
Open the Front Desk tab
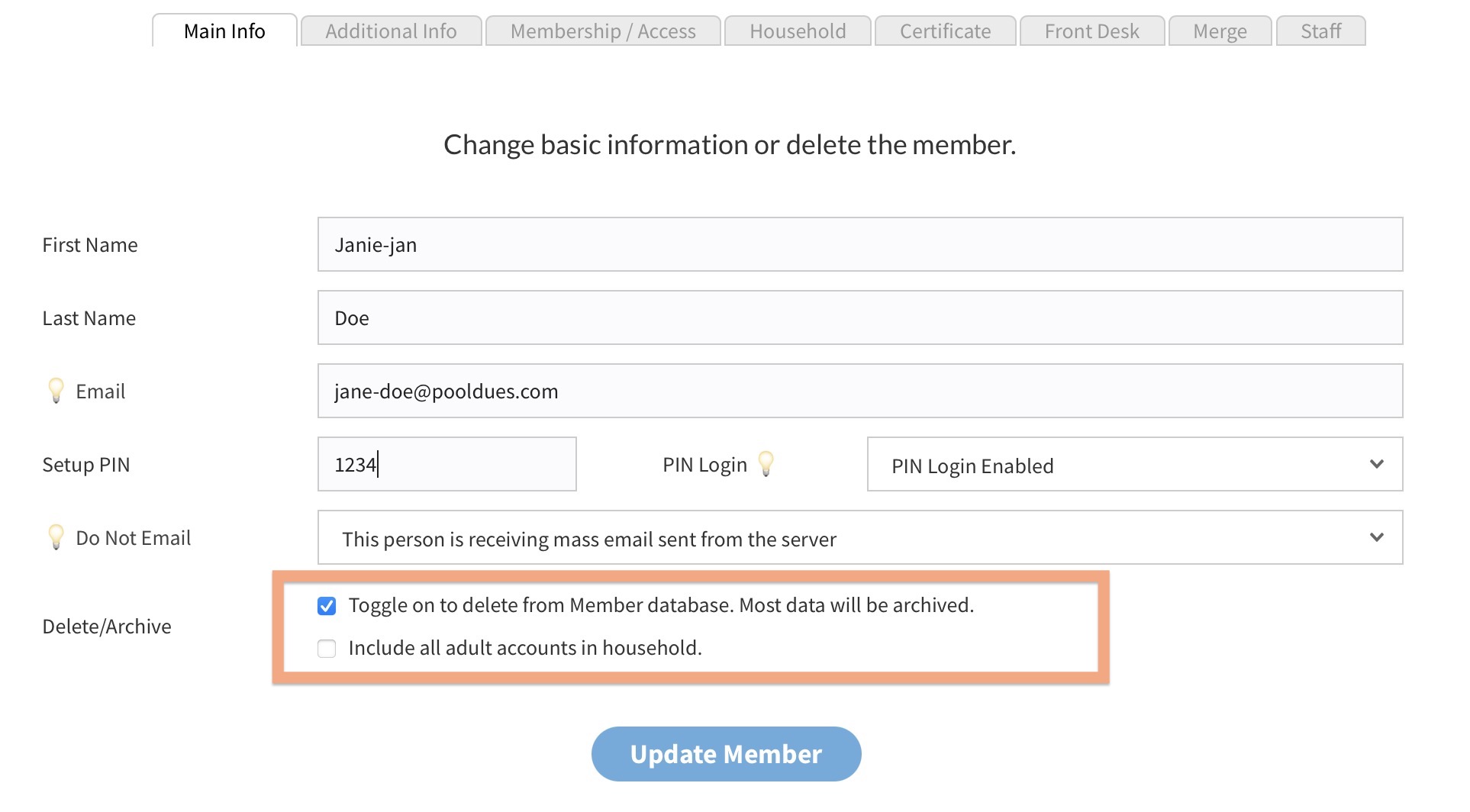[x=1091, y=31]
